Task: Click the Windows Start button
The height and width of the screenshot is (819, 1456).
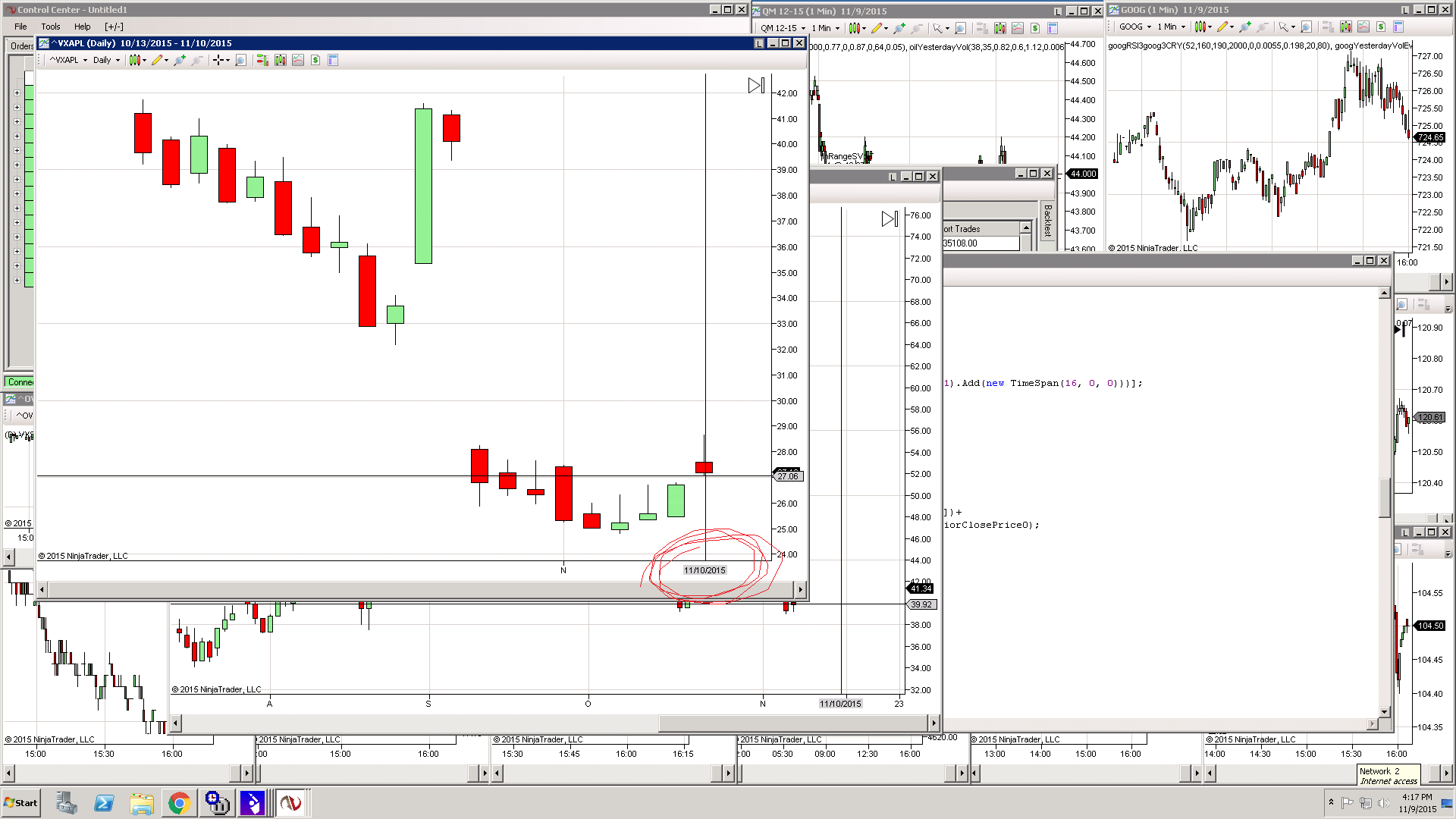Action: coord(21,803)
